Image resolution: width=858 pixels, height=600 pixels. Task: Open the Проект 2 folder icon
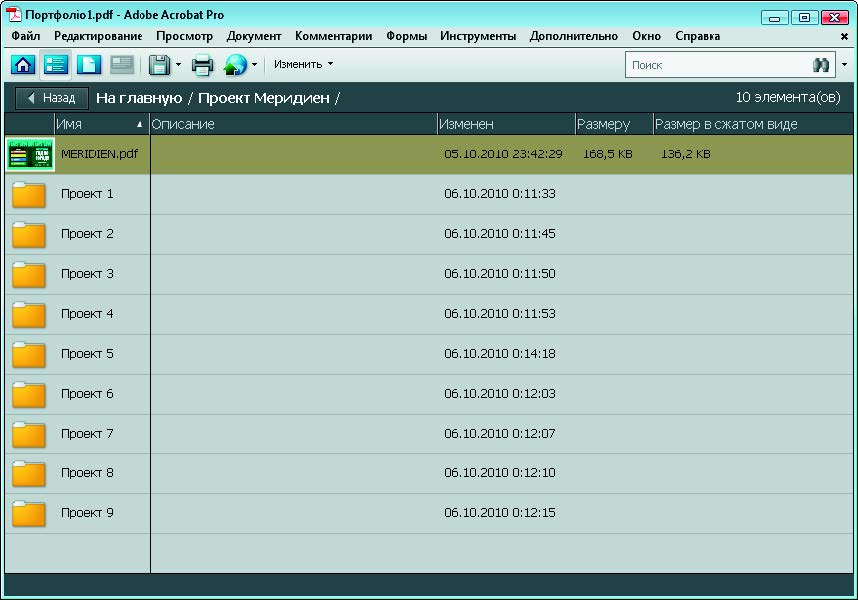pyautogui.click(x=28, y=234)
